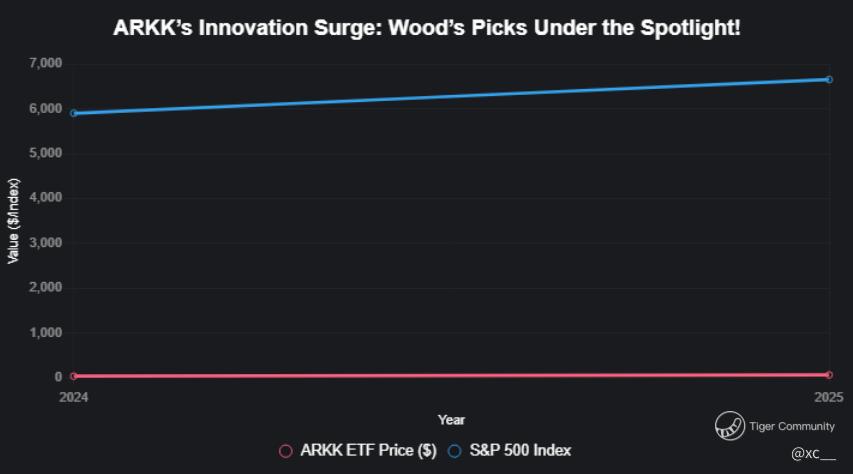This screenshot has width=853, height=474.
Task: Select the ARKK data point at 2025
Action: click(x=829, y=375)
